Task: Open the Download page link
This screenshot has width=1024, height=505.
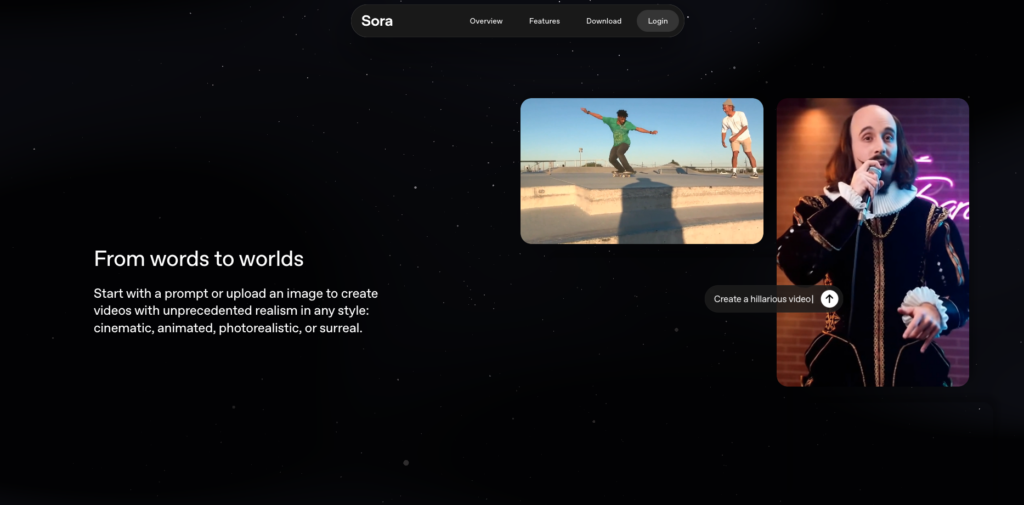Action: pyautogui.click(x=603, y=21)
